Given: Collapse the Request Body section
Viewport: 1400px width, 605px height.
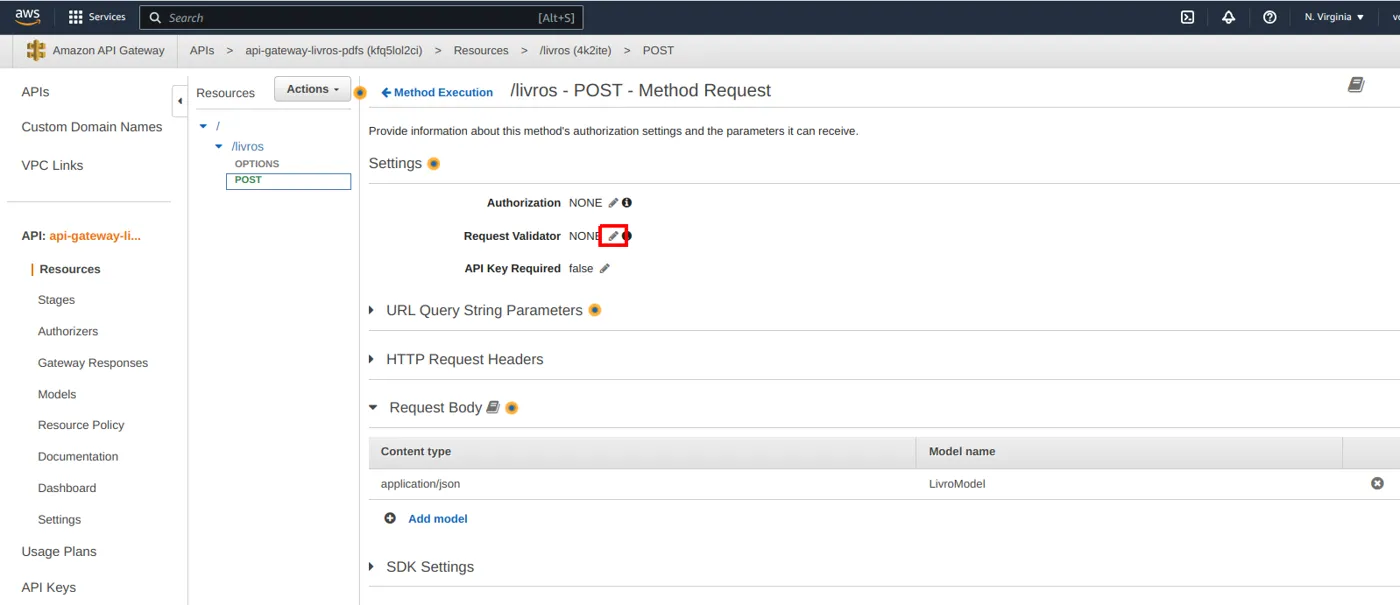Looking at the screenshot, I should coord(373,408).
